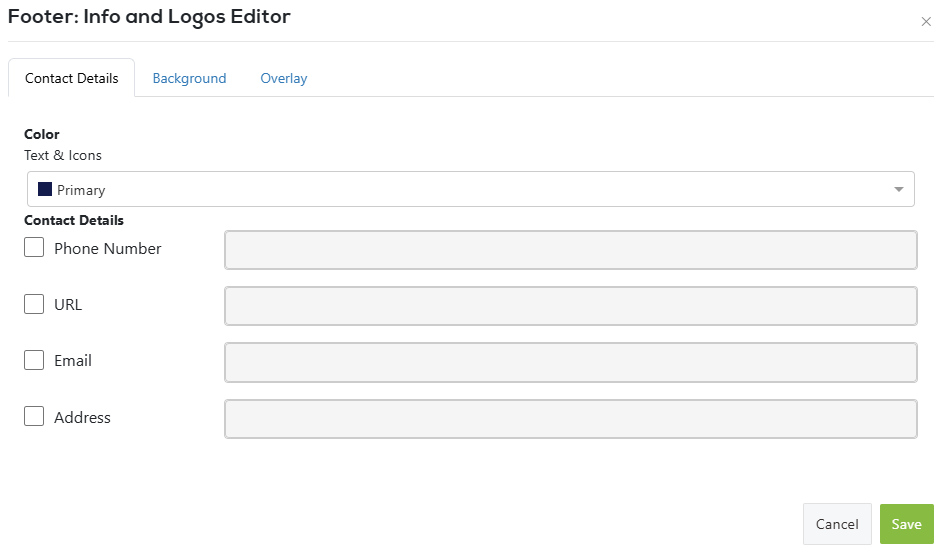
Task: Close the Footer editor dialog
Action: (x=925, y=22)
